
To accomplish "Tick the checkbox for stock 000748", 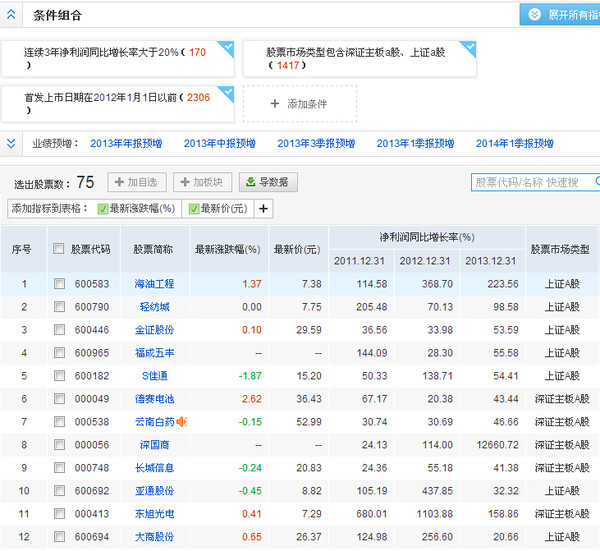I will tap(59, 468).
